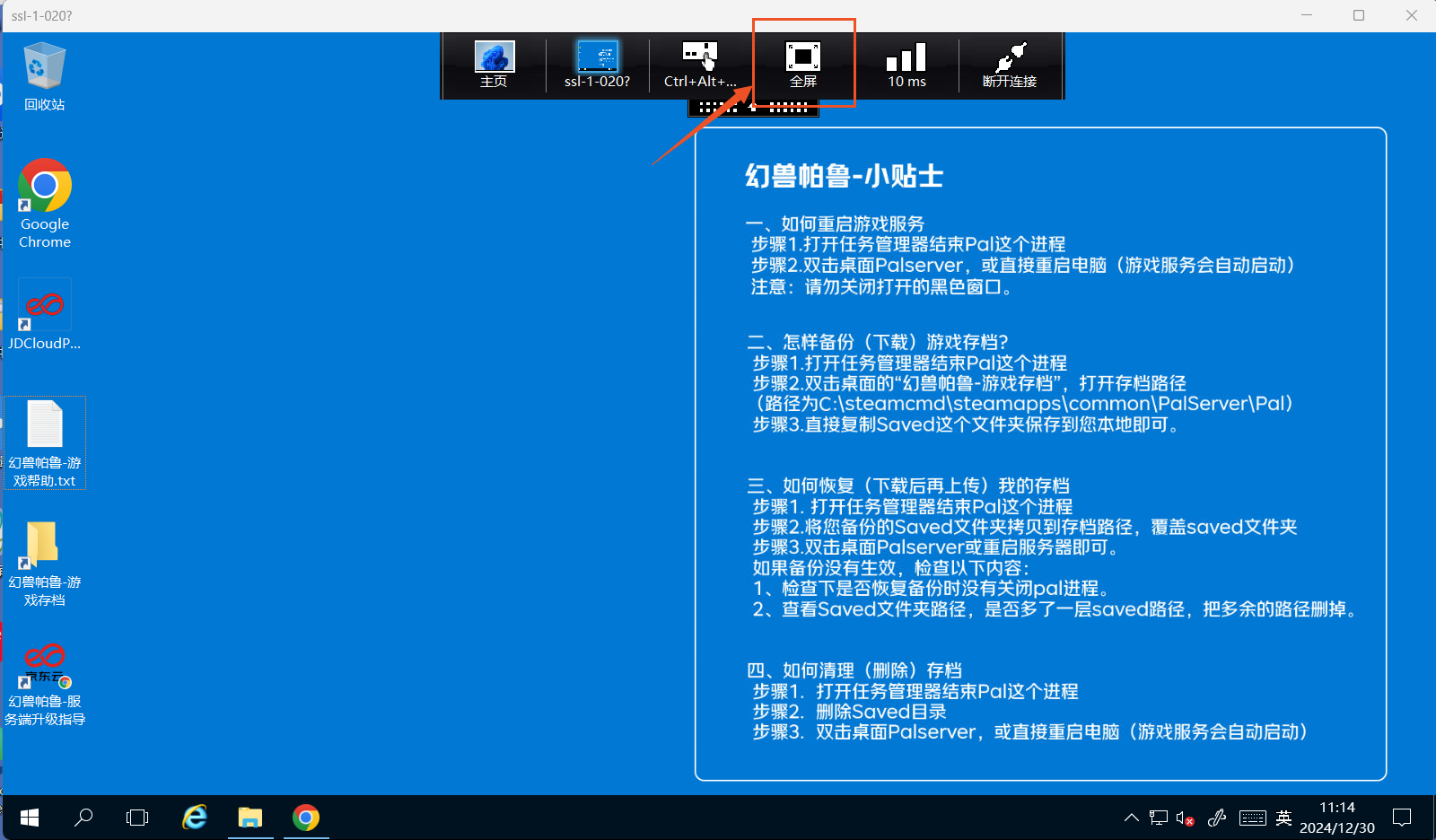Image resolution: width=1436 pixels, height=840 pixels.
Task: Open the notification center icon
Action: (x=1402, y=818)
